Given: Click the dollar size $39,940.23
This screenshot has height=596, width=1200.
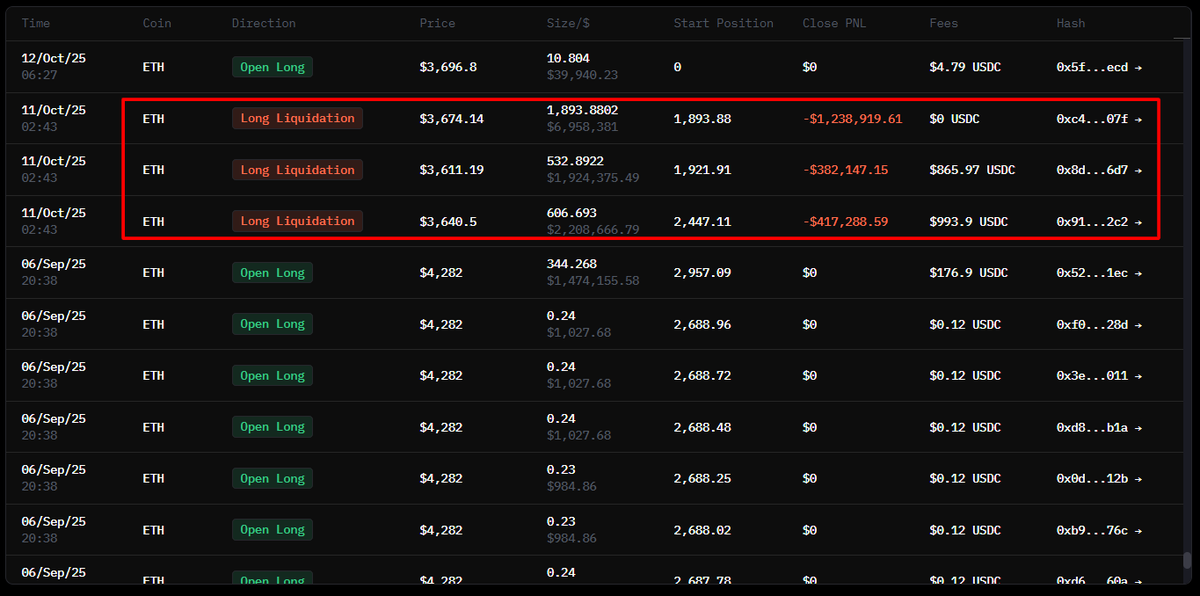Looking at the screenshot, I should (582, 75).
